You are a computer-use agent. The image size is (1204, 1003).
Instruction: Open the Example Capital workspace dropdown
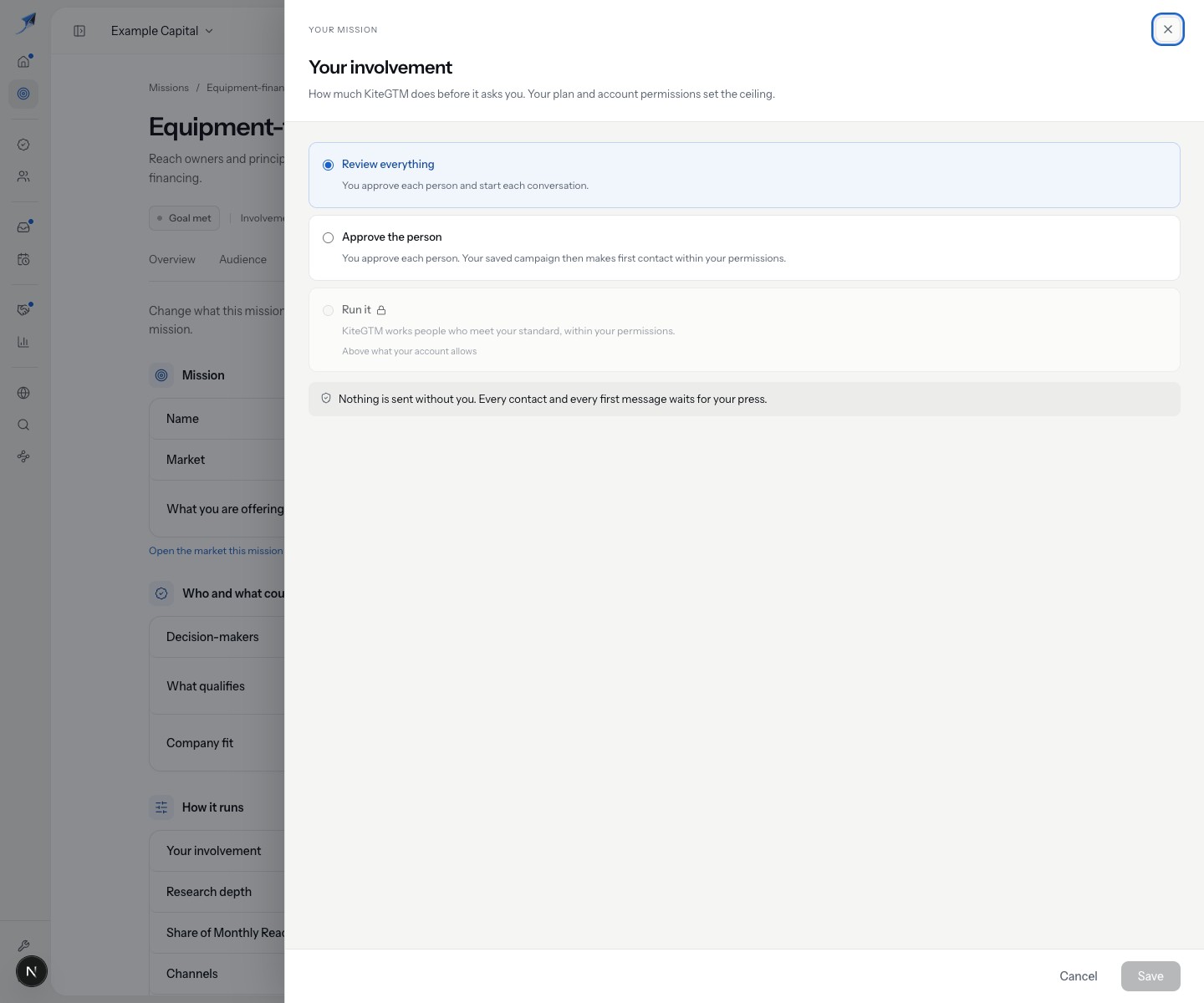click(162, 31)
